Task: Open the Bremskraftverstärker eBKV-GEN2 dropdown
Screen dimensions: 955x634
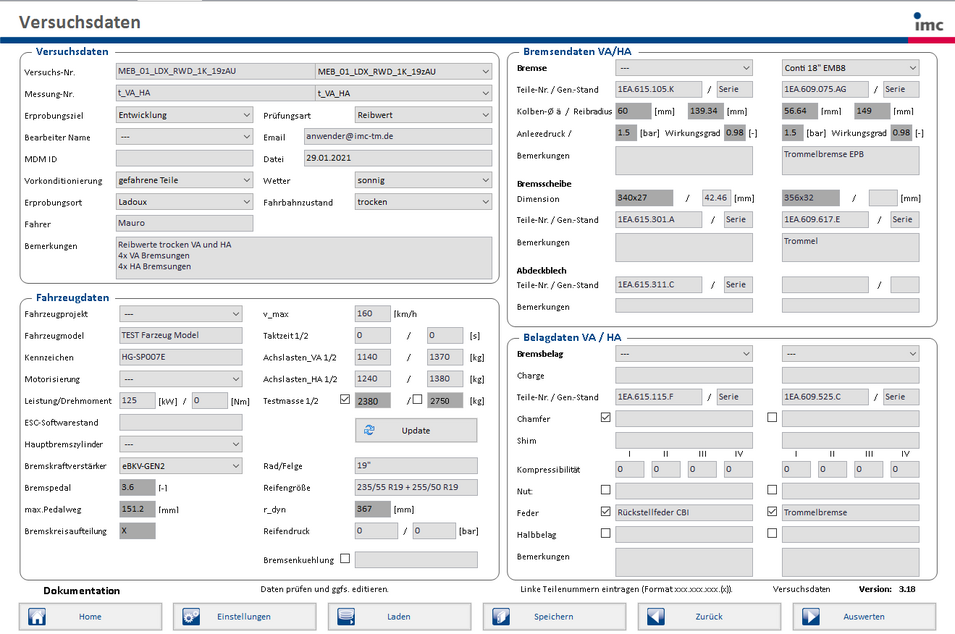Action: click(235, 466)
